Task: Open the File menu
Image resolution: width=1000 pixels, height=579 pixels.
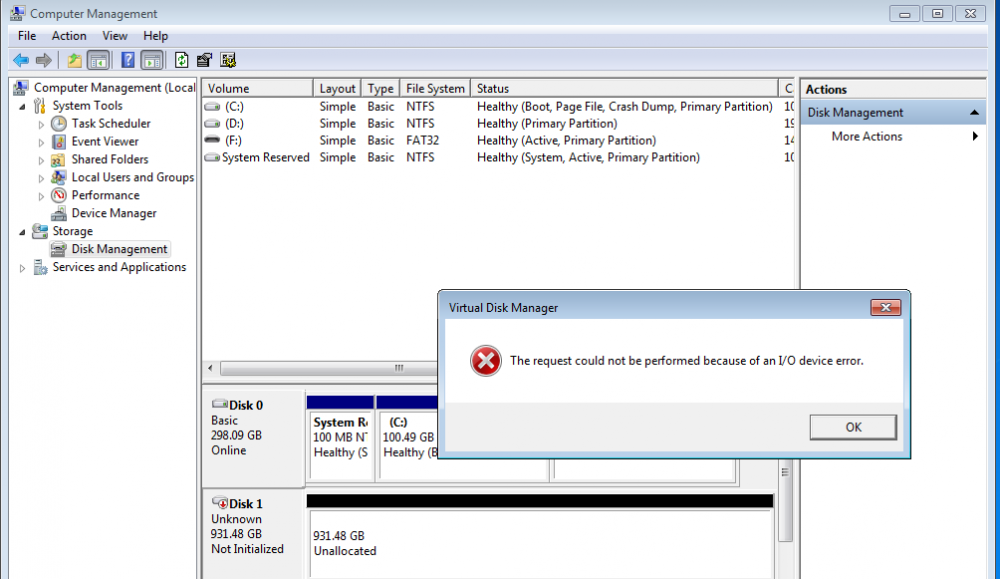Action: pos(27,36)
